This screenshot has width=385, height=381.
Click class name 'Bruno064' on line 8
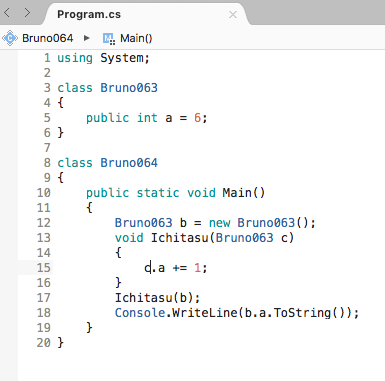pos(129,163)
